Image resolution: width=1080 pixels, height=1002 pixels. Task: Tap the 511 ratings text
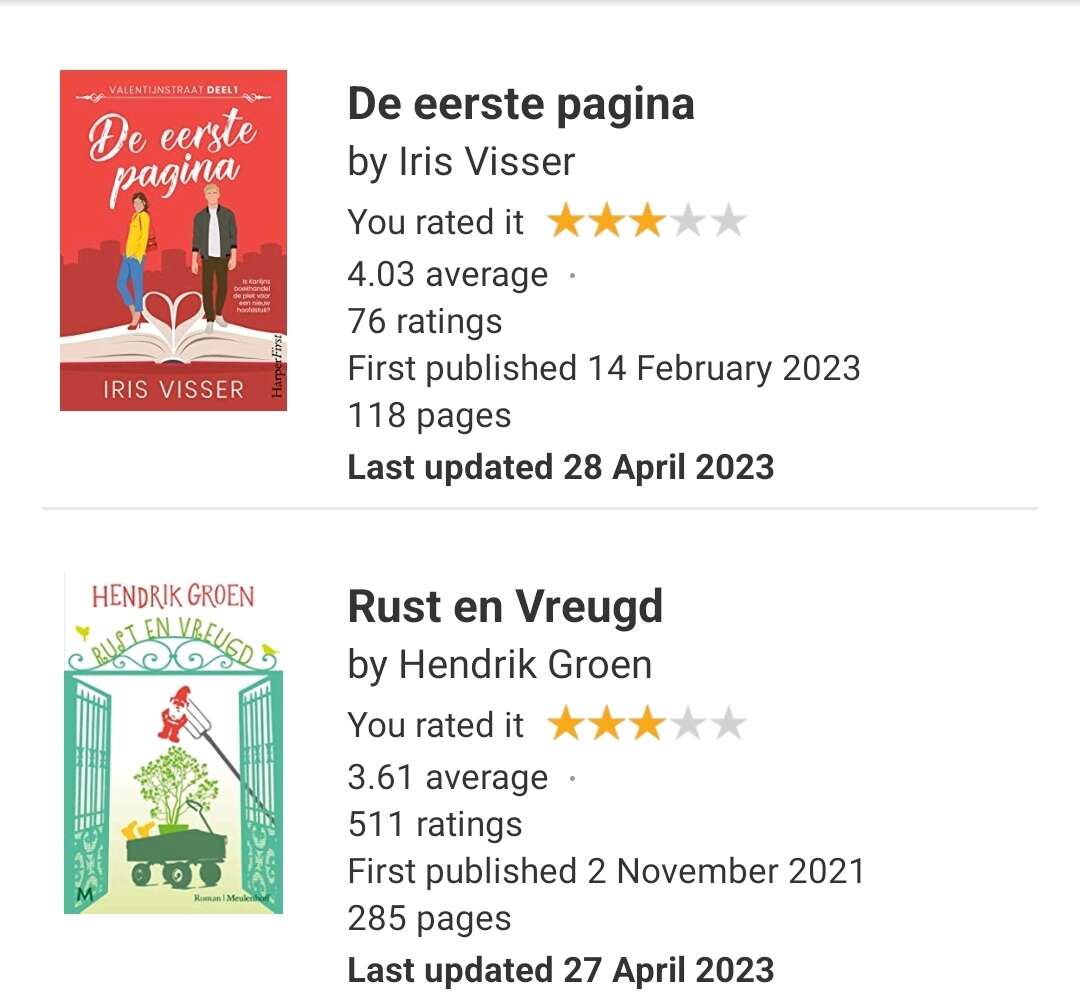pyautogui.click(x=435, y=824)
